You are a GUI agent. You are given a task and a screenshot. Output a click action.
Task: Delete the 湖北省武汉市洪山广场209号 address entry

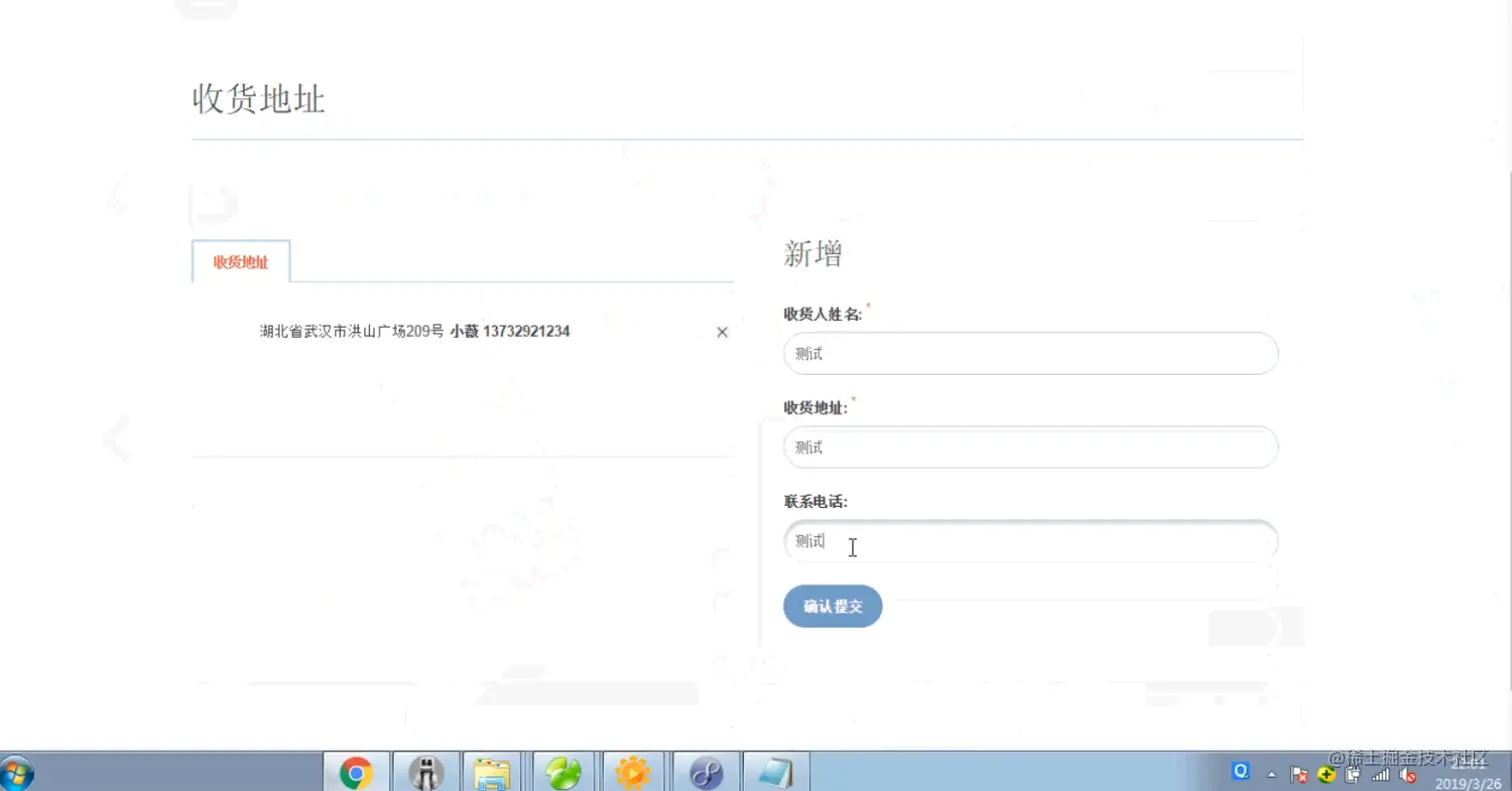(722, 332)
